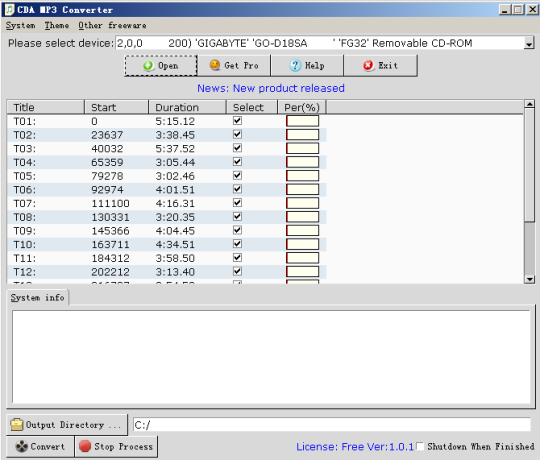
Task: Uncheck the Select checkbox for track T06
Action: pyautogui.click(x=237, y=189)
